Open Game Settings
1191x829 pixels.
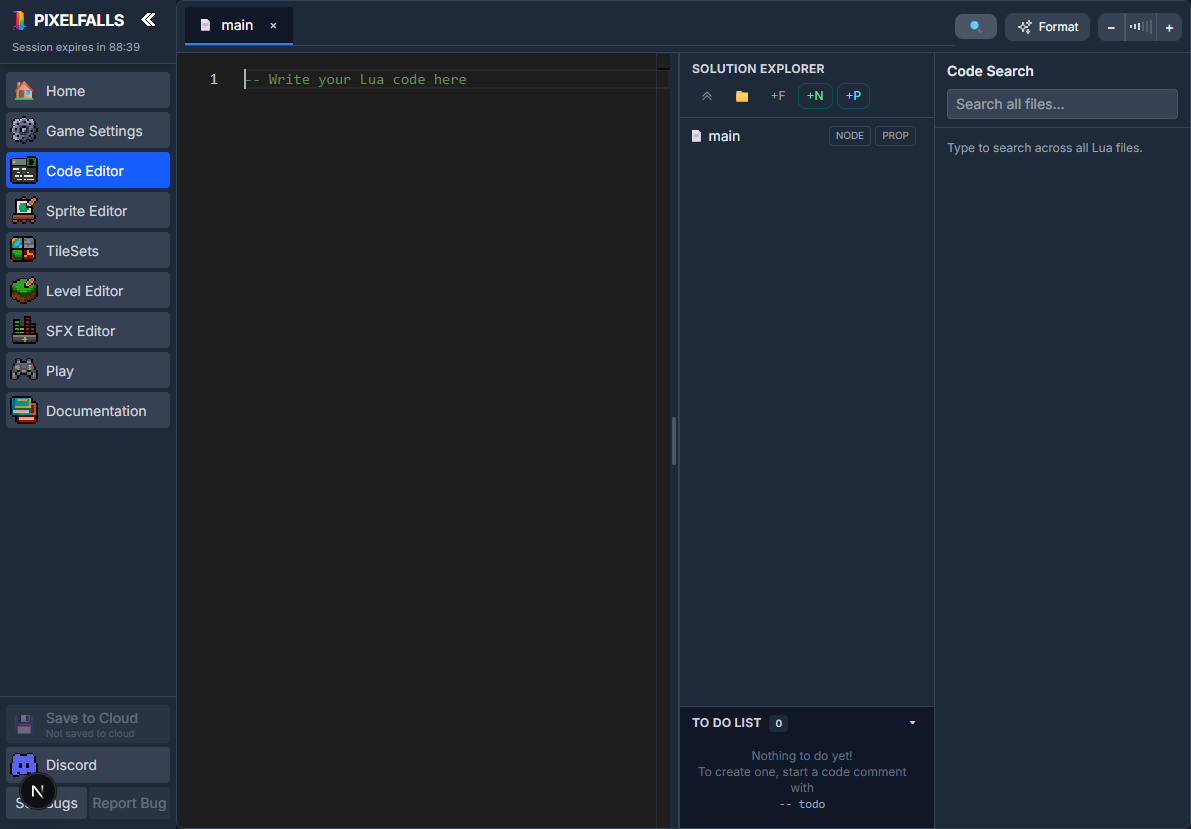pos(88,131)
